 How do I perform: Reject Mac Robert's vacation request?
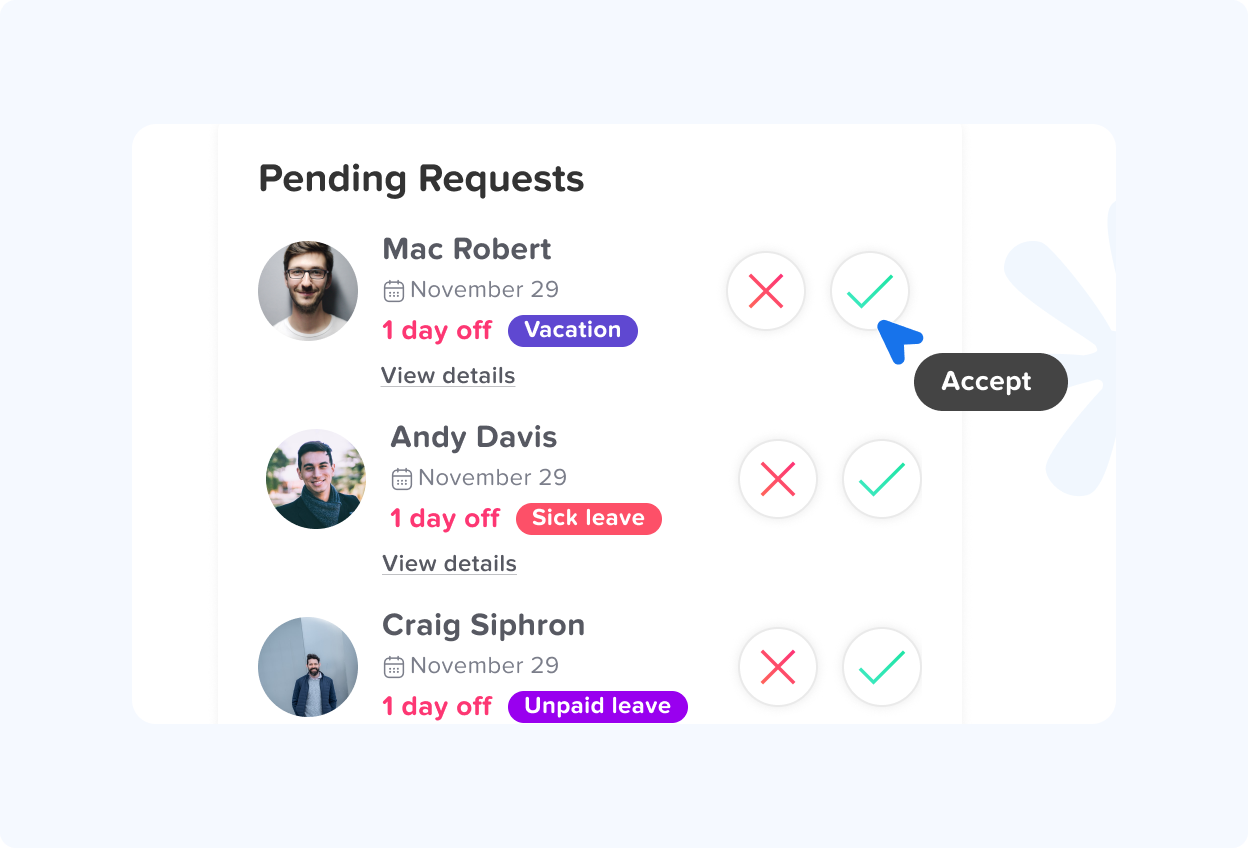coord(766,291)
